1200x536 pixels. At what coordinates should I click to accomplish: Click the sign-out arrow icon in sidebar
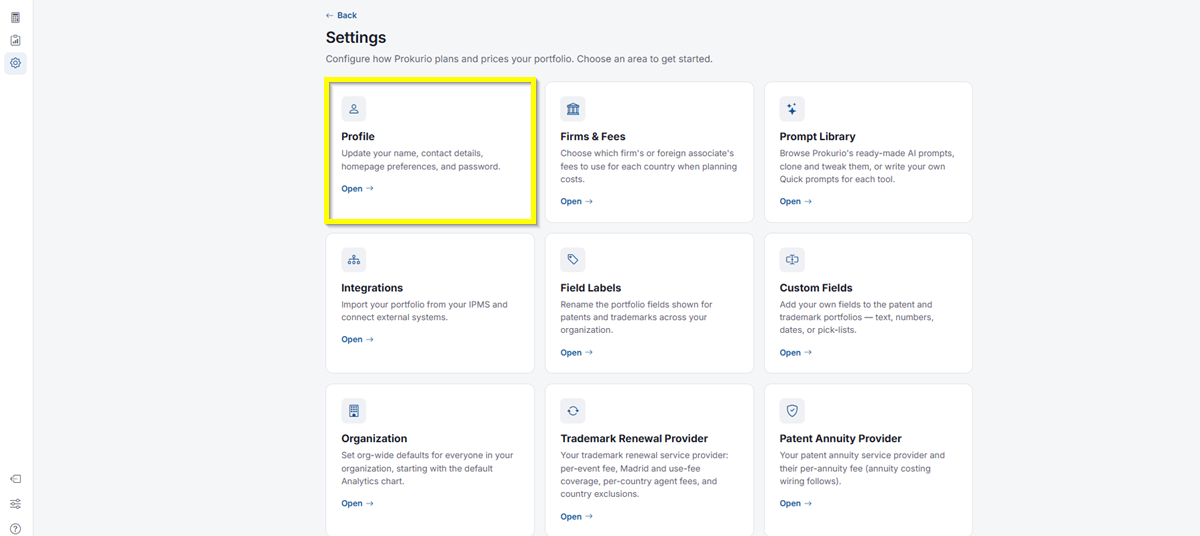click(x=15, y=479)
